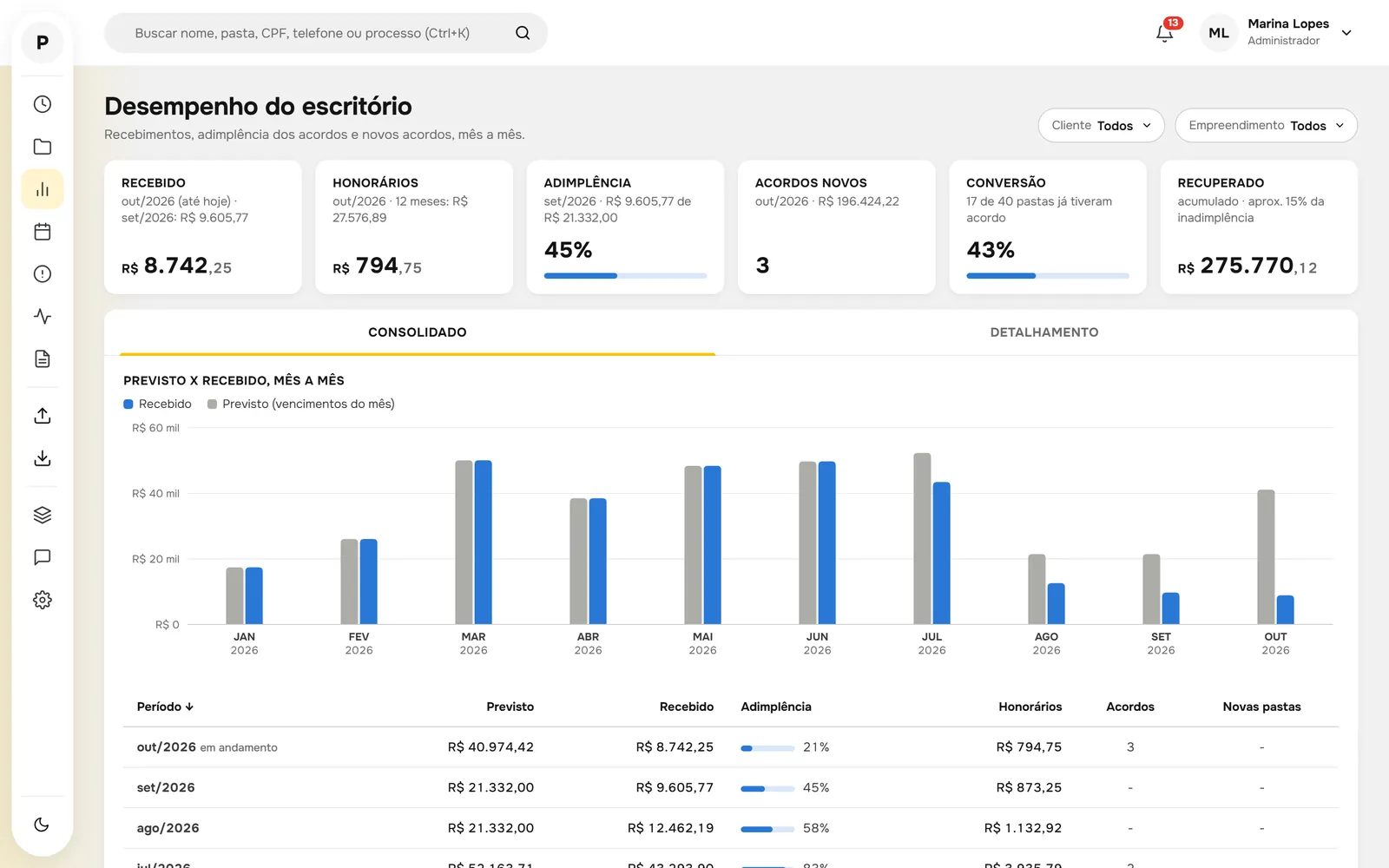Switch to the Consolidado tab

418,332
